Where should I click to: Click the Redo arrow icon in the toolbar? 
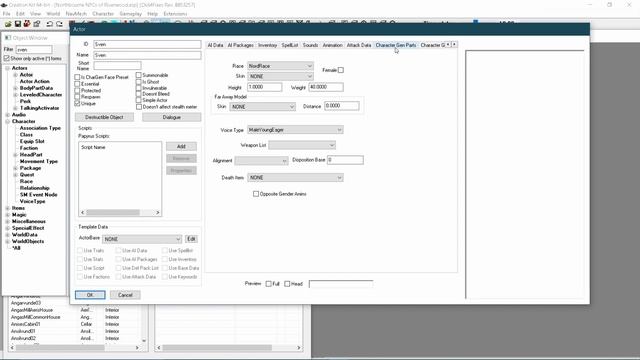pyautogui.click(x=60, y=24)
